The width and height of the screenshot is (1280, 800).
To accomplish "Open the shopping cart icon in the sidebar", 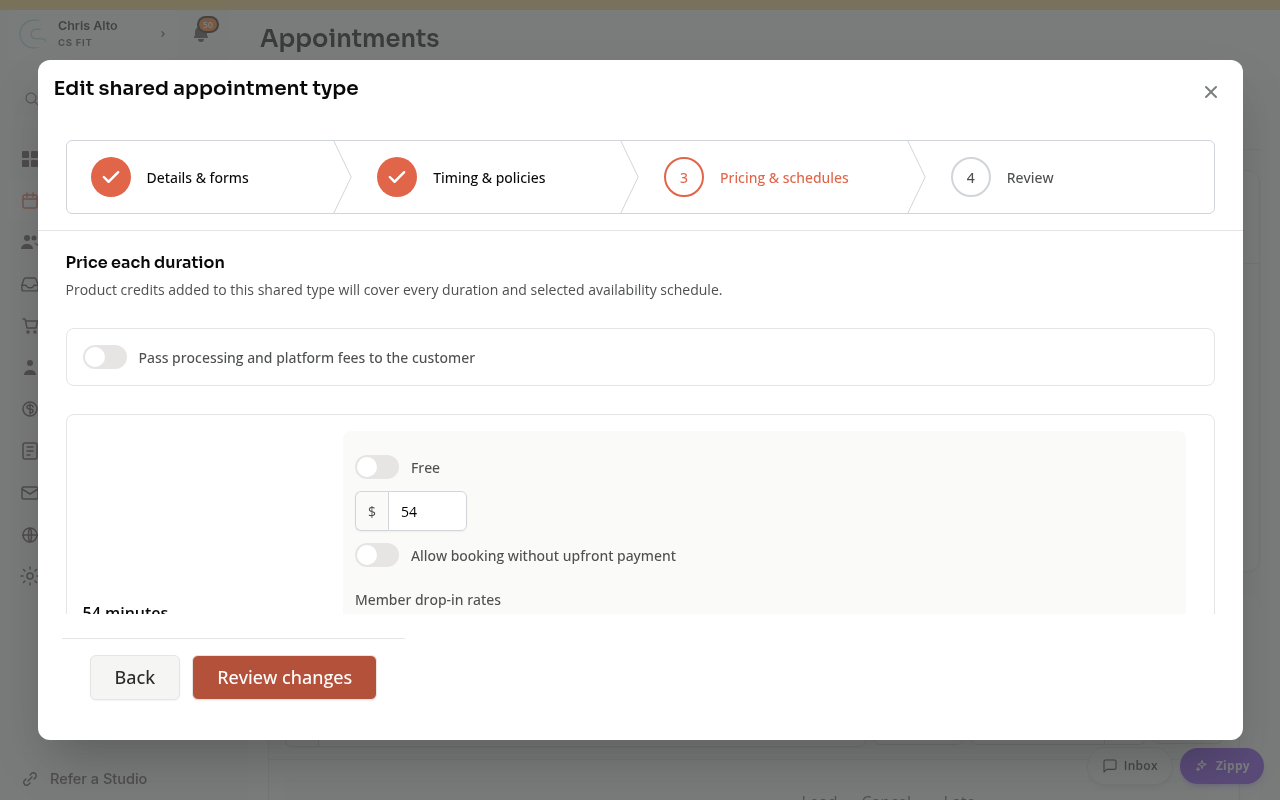I will click(30, 326).
